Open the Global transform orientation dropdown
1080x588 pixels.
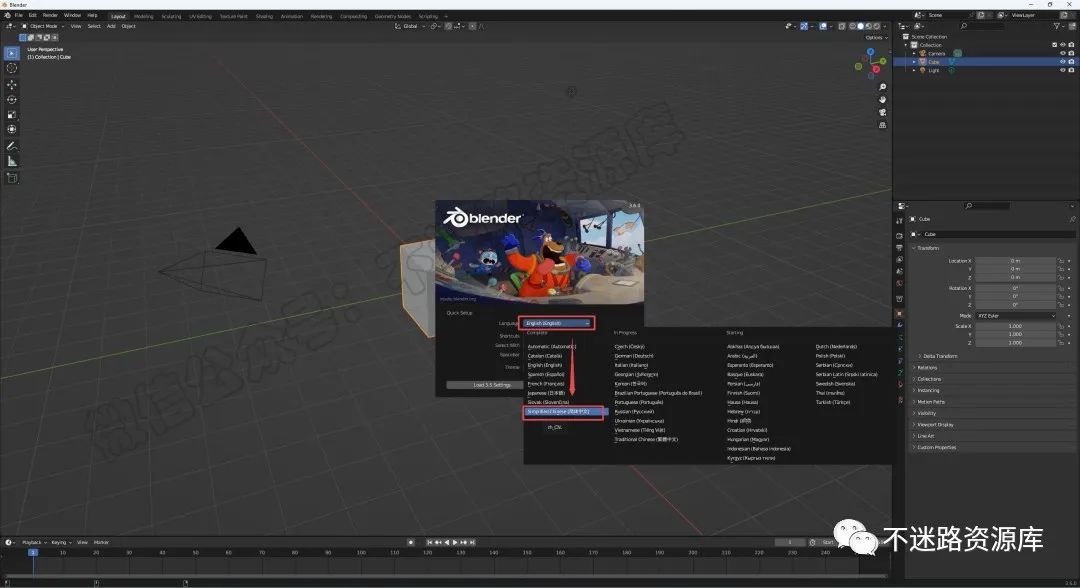click(x=410, y=26)
